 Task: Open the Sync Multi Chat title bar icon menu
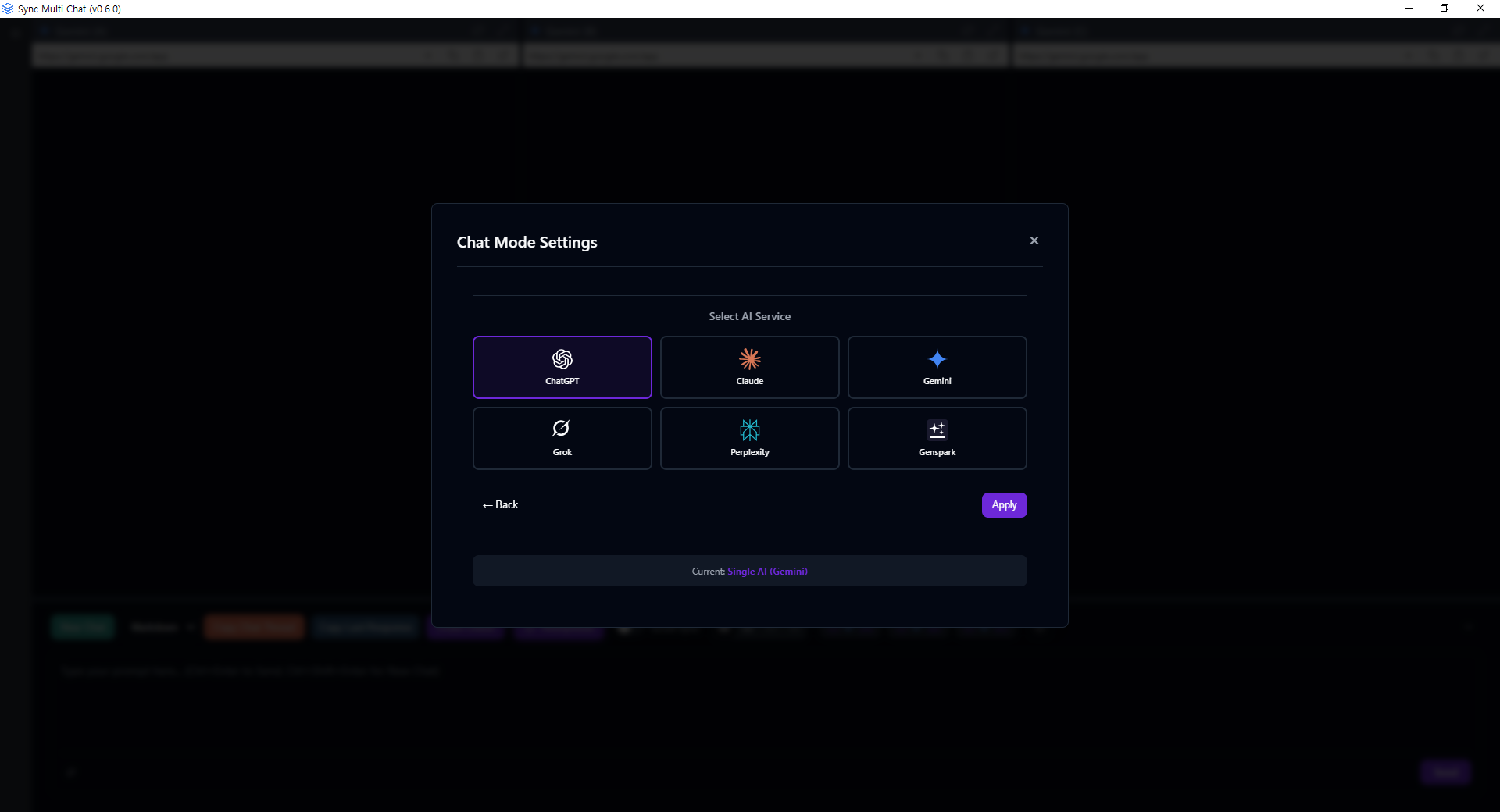8,9
